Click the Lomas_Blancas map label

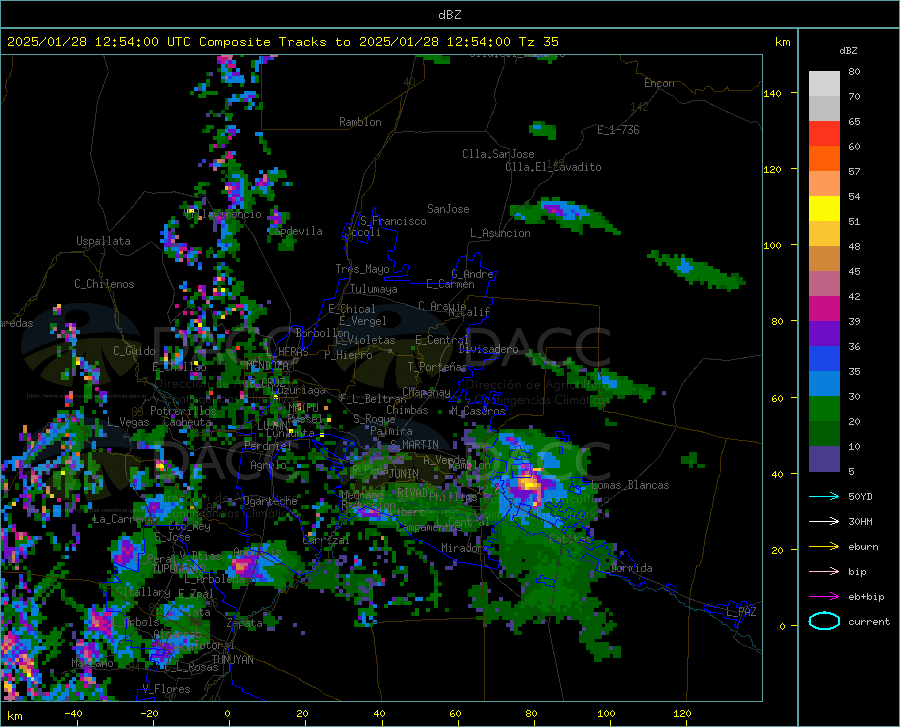tap(630, 485)
